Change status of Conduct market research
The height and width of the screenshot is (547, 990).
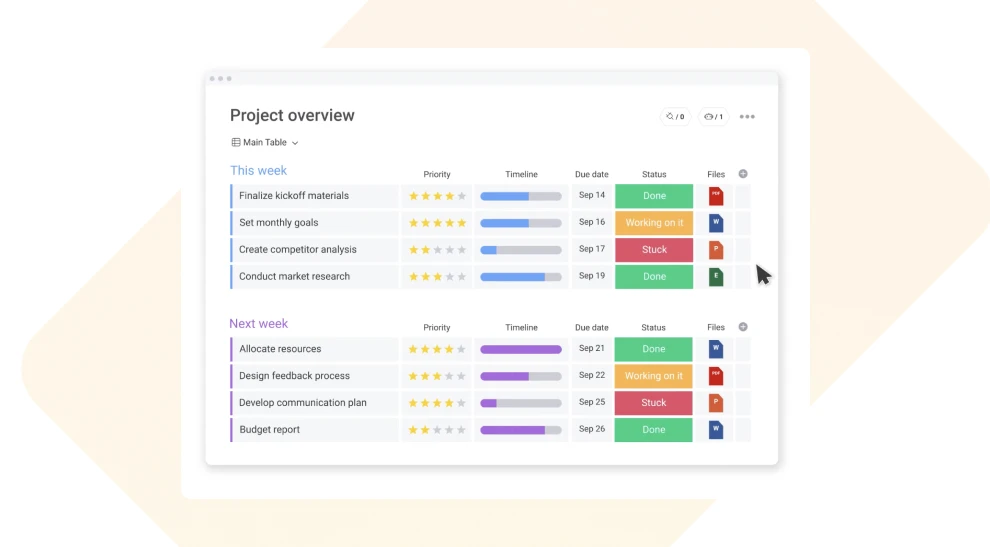tap(654, 277)
